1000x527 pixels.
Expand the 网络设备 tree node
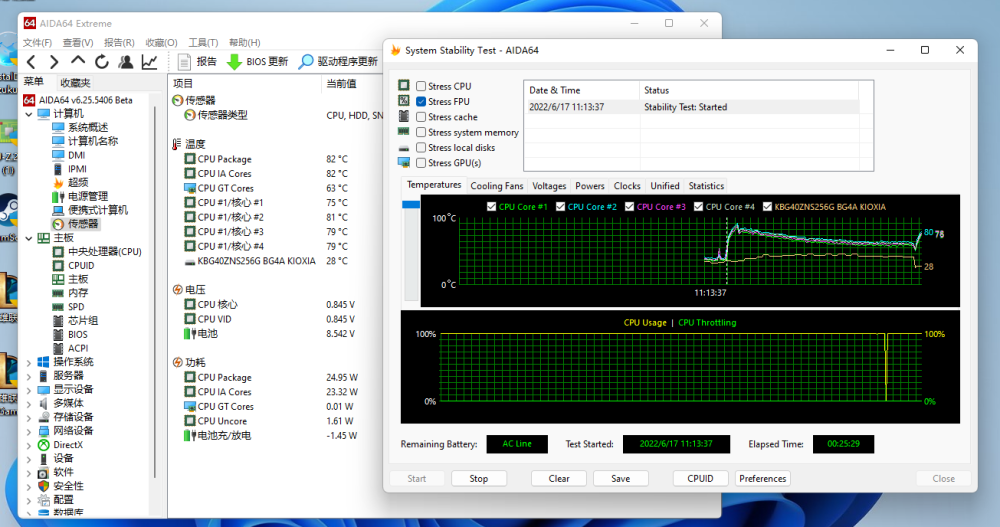(x=29, y=431)
